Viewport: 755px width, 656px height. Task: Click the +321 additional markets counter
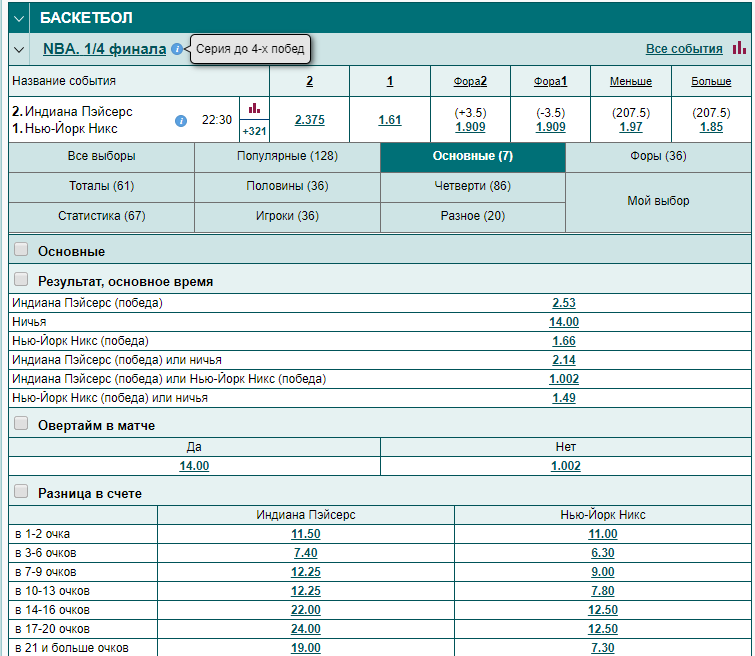point(254,131)
